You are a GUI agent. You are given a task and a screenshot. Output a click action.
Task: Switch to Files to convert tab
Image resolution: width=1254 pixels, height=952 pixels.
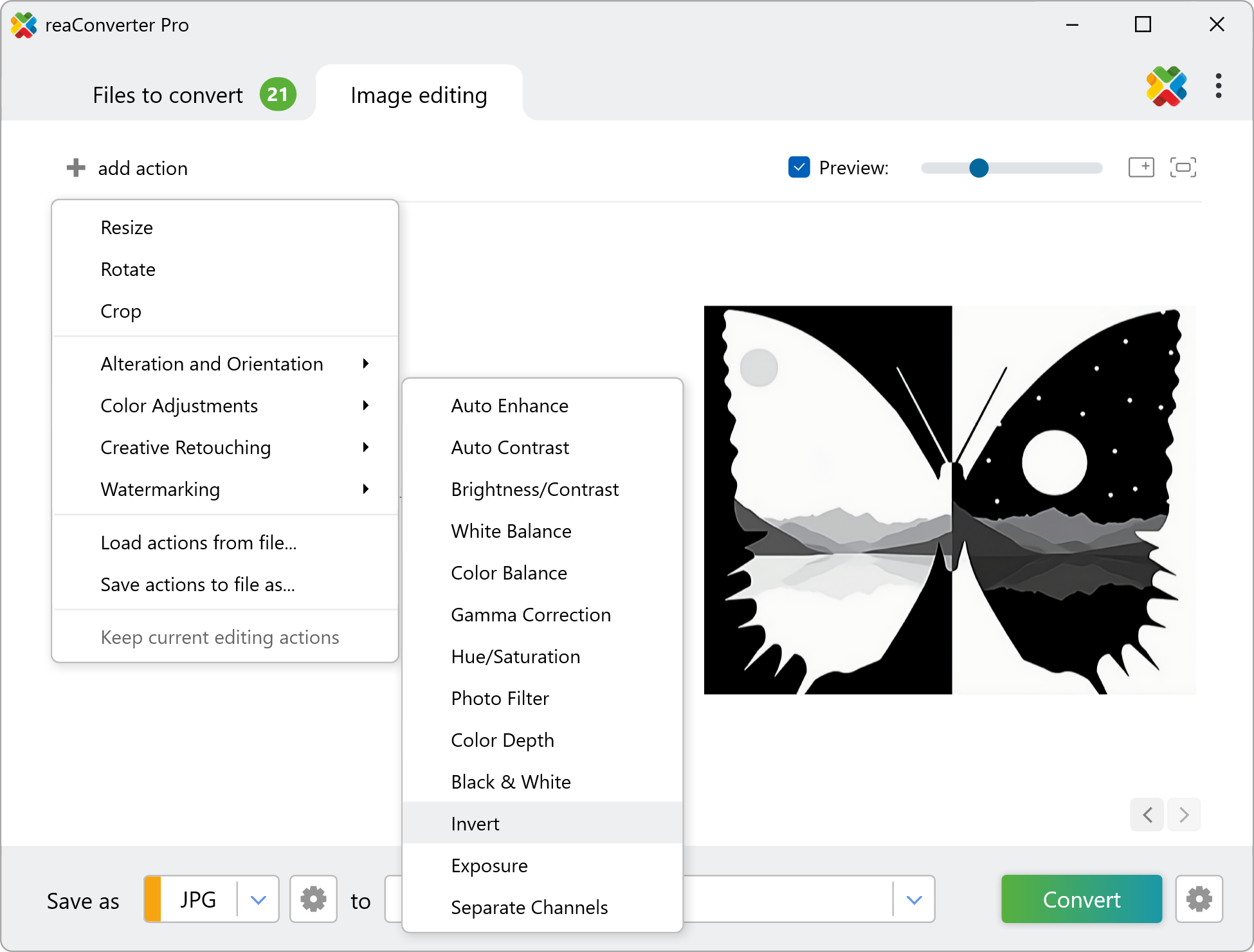point(168,95)
